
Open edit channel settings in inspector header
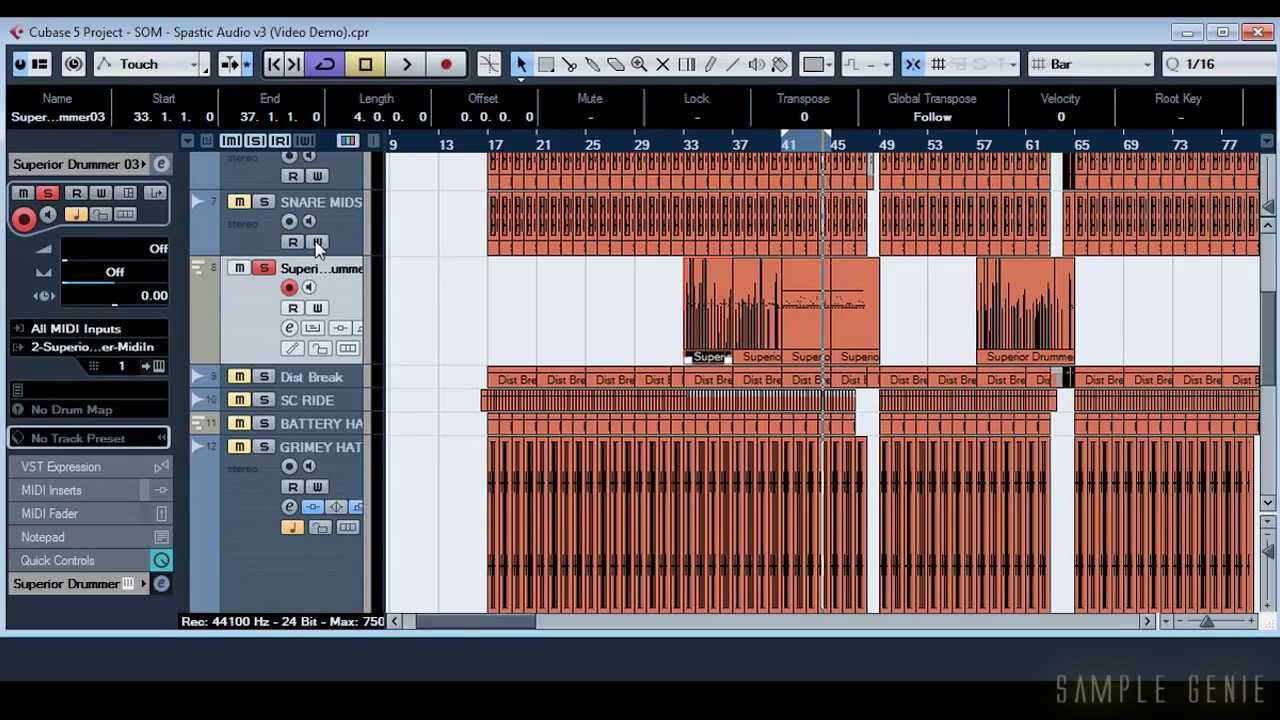161,164
